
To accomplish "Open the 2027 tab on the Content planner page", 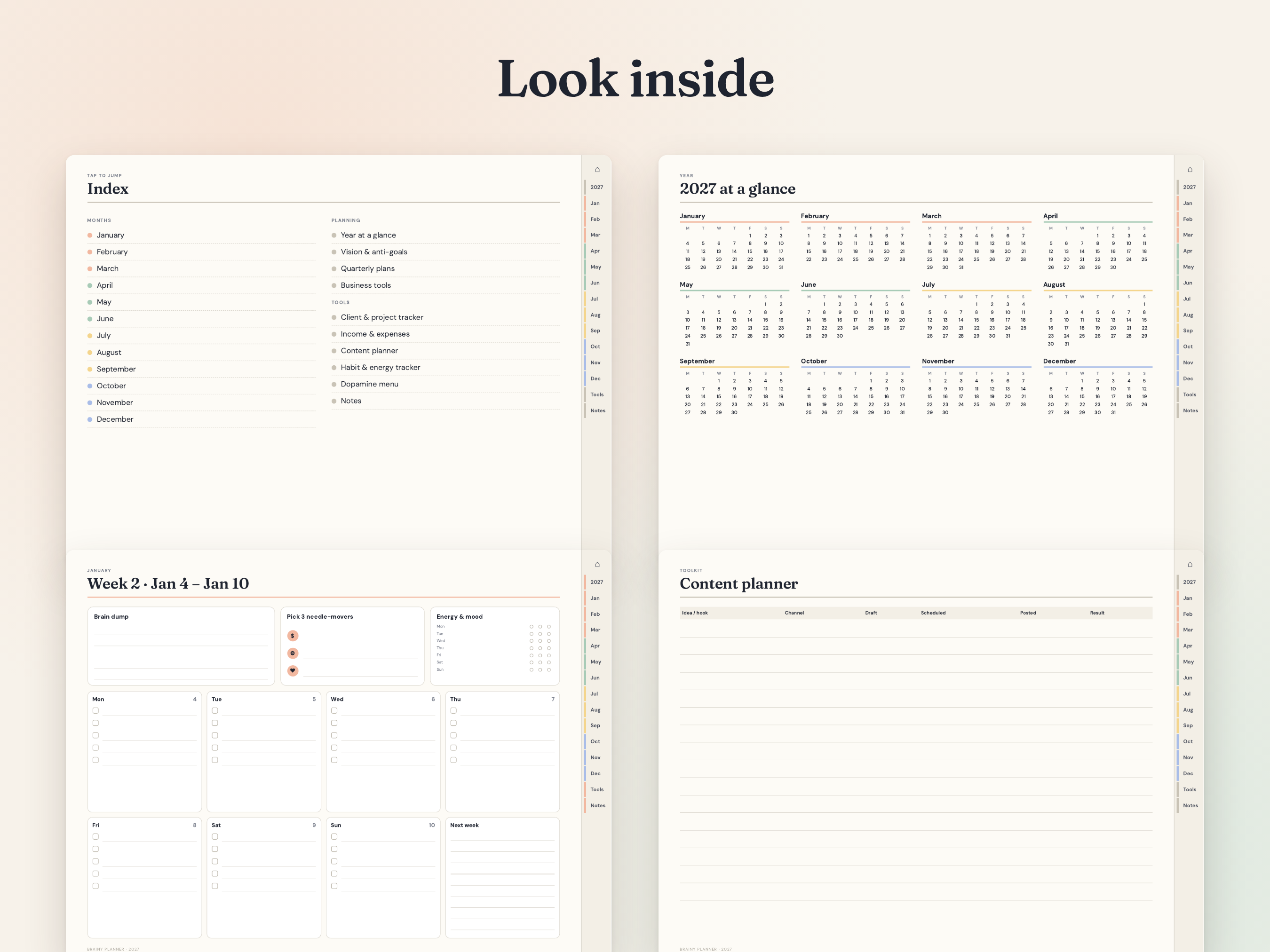I will click(1189, 582).
